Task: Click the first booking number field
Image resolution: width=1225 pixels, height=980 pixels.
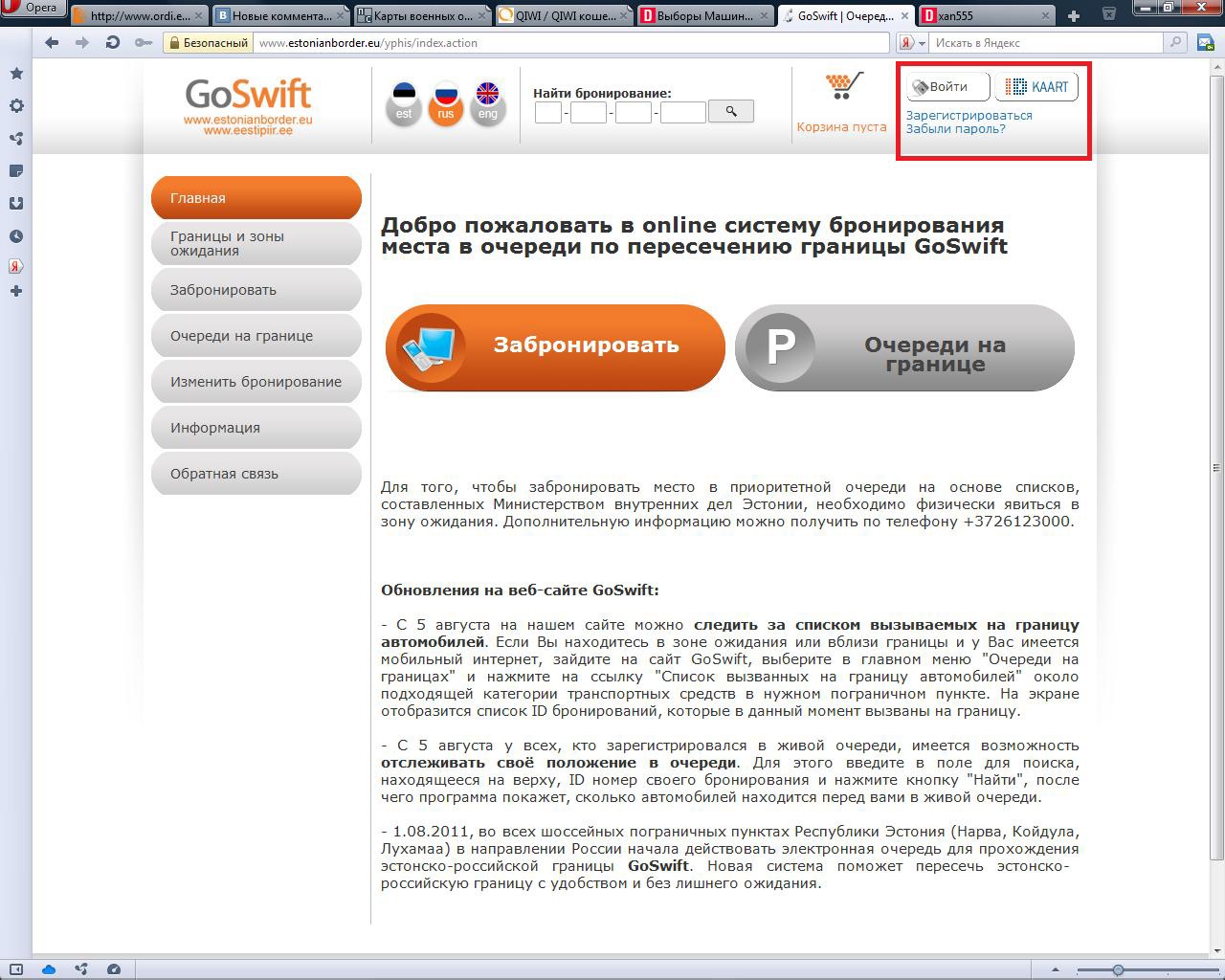Action: click(548, 113)
